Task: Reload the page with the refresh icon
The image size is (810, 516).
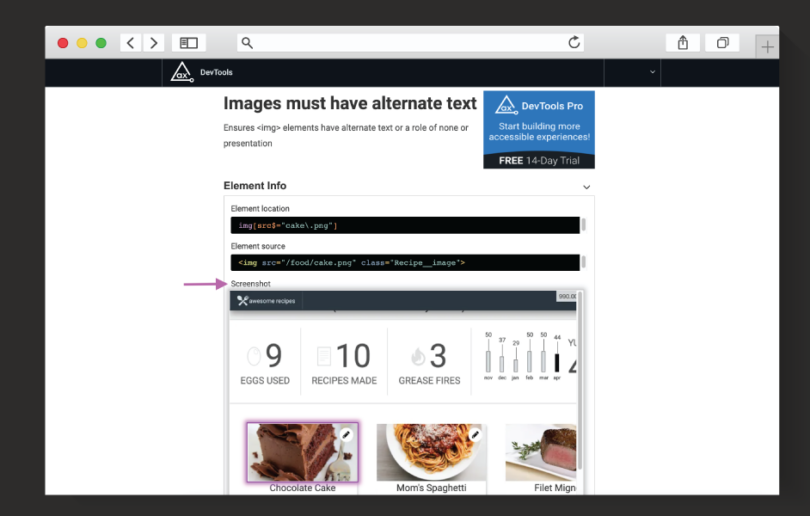Action: [574, 42]
